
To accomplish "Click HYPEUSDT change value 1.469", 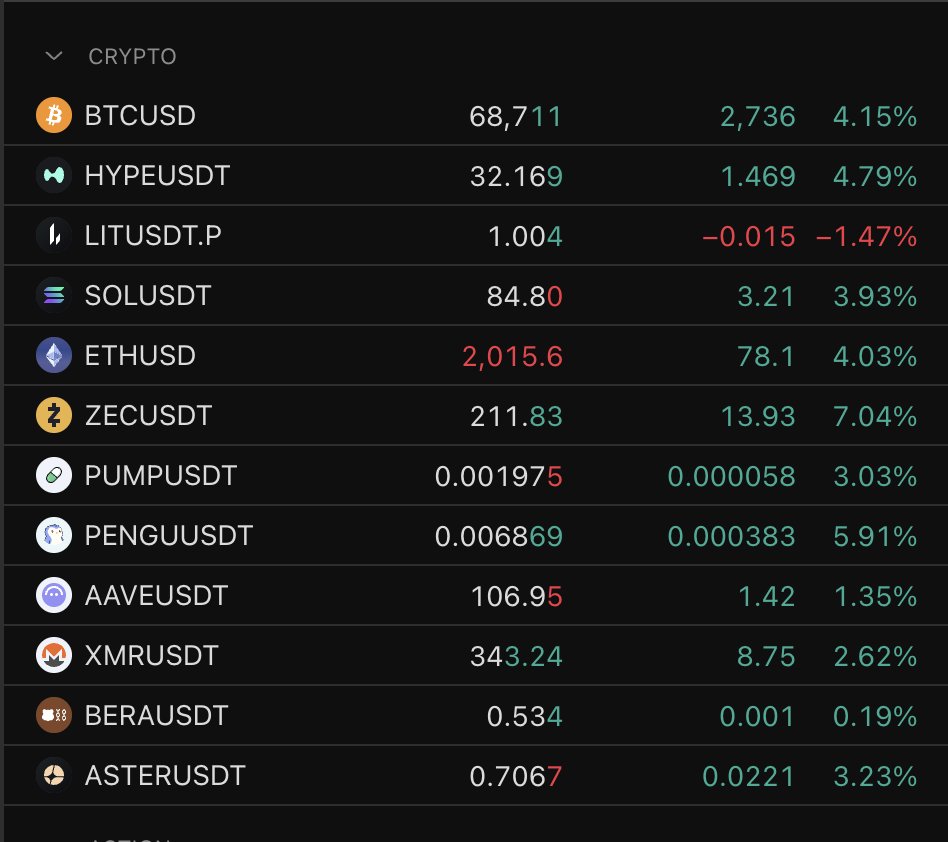I will [x=758, y=176].
